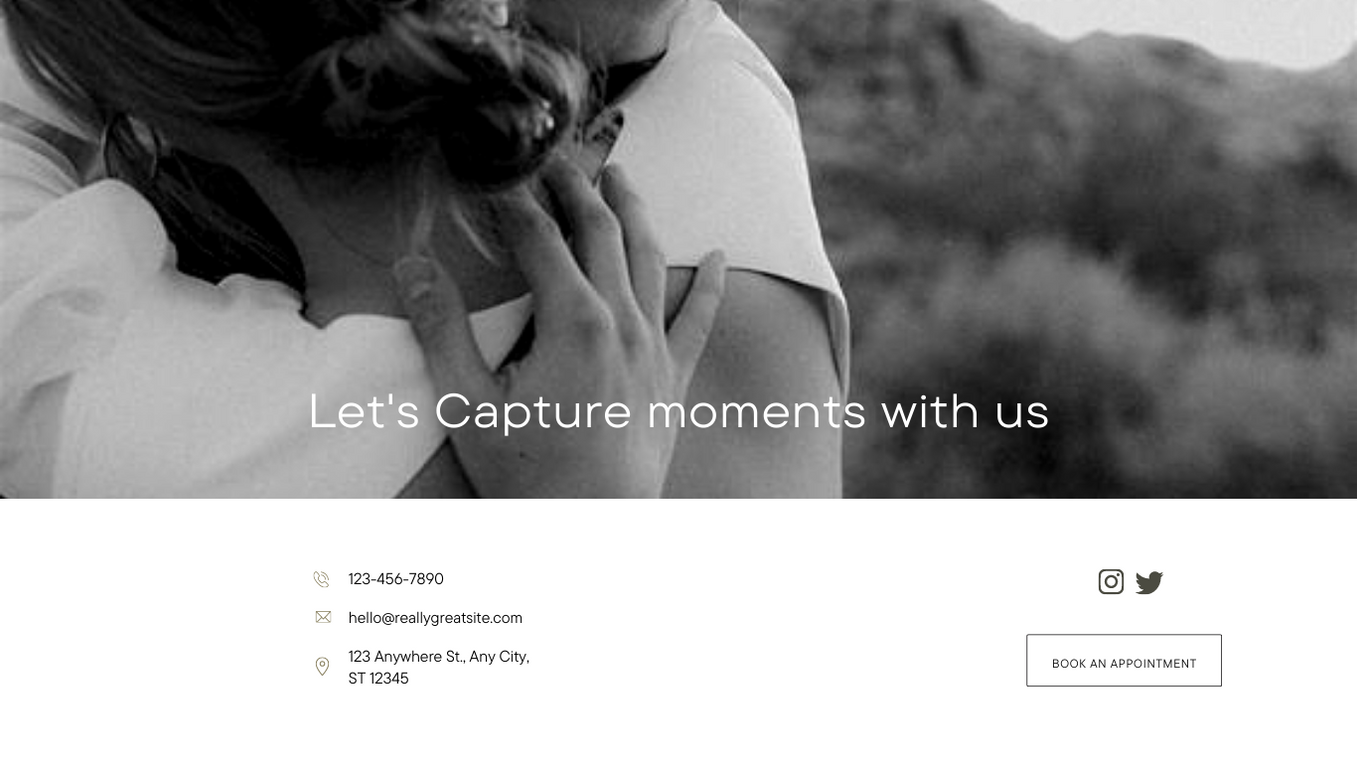This screenshot has height=768, width=1357.
Task: Click the map pin location icon
Action: [x=322, y=667]
